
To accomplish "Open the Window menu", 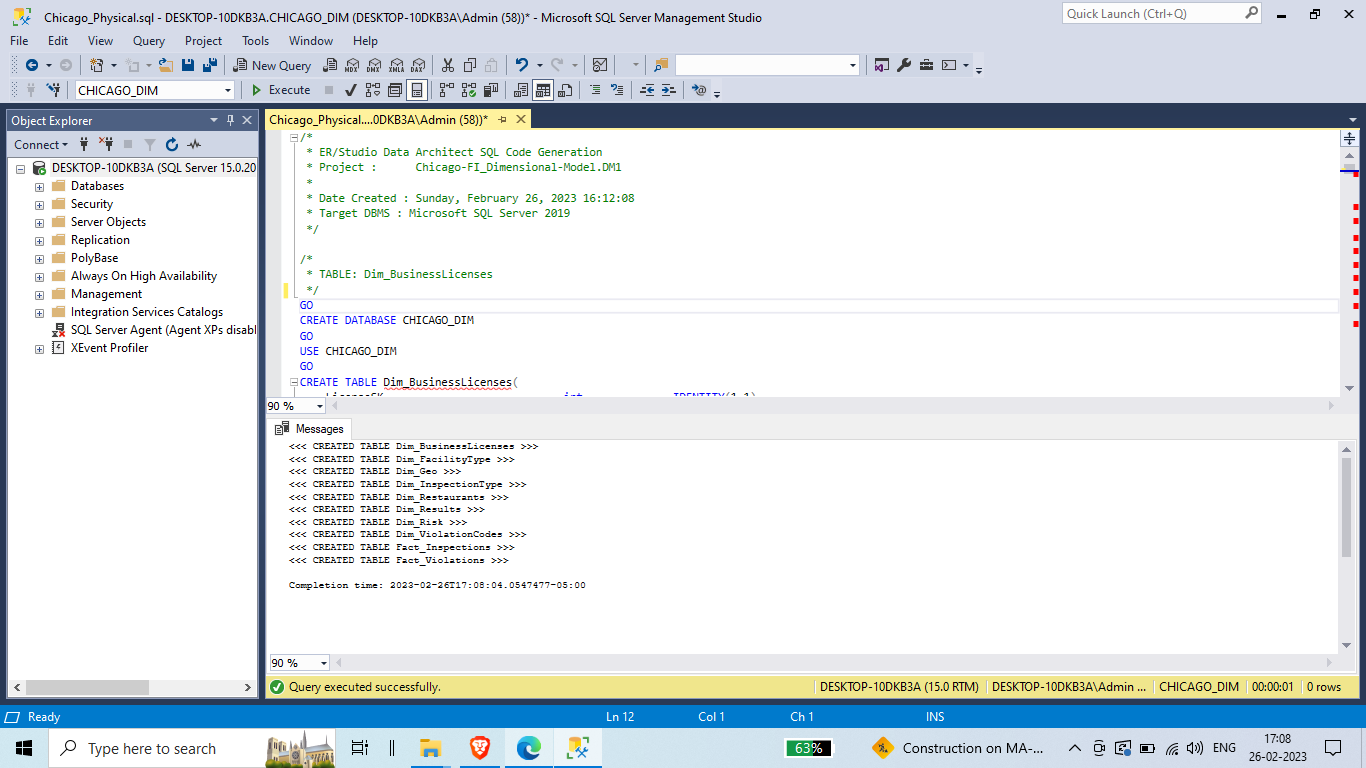I will pyautogui.click(x=311, y=41).
